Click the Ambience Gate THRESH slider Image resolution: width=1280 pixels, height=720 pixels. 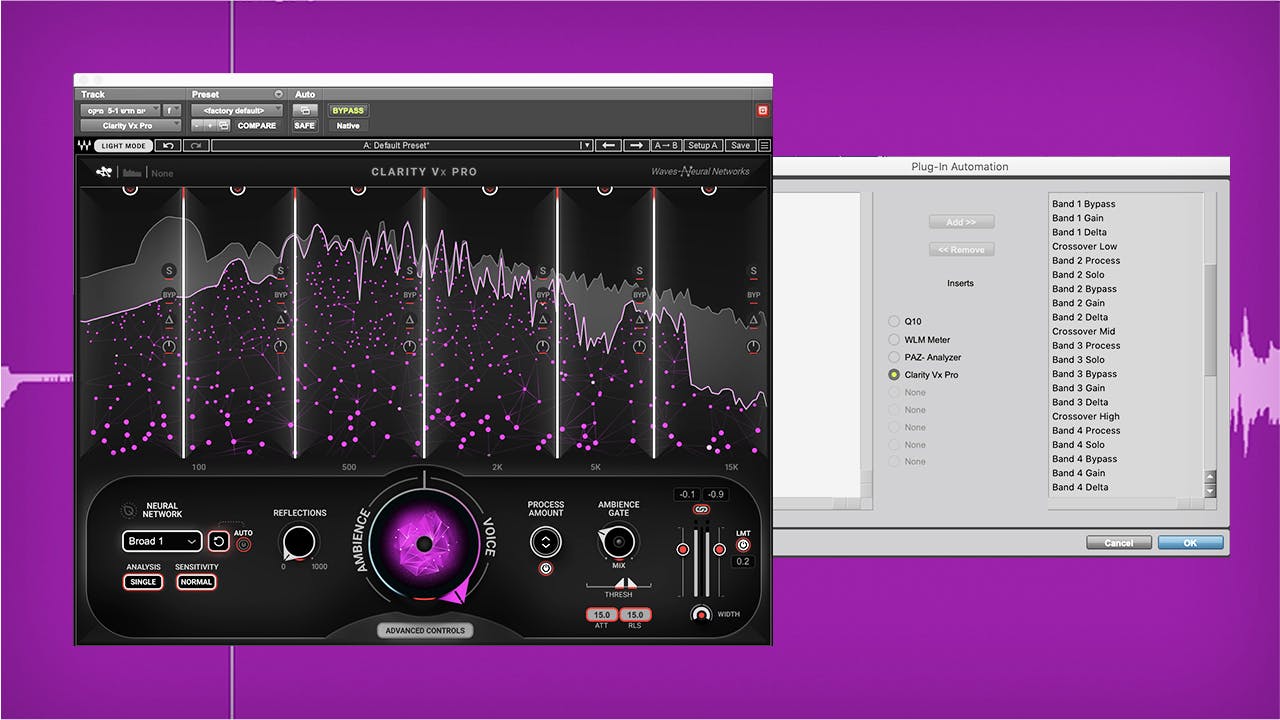click(x=618, y=584)
